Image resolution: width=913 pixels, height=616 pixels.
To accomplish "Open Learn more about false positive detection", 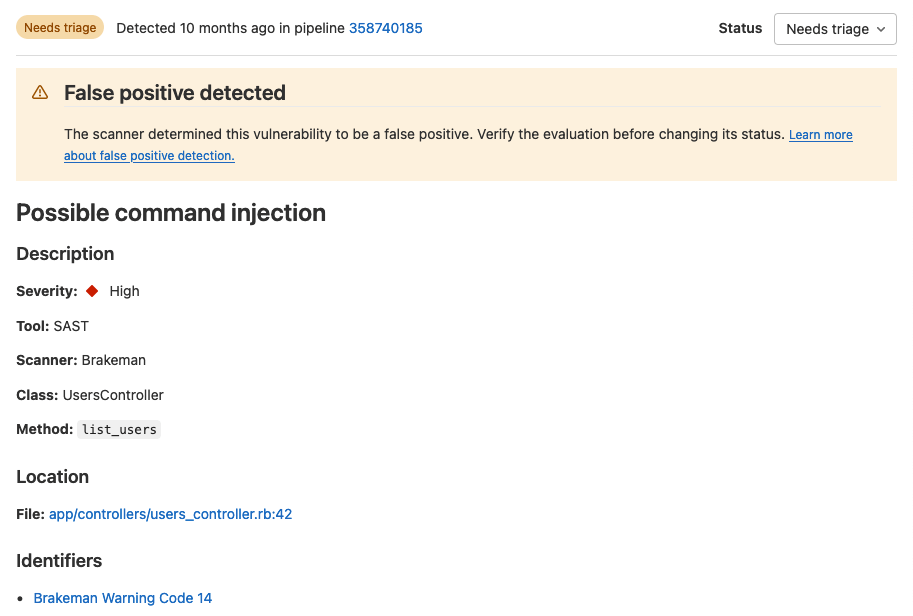I will (820, 134).
